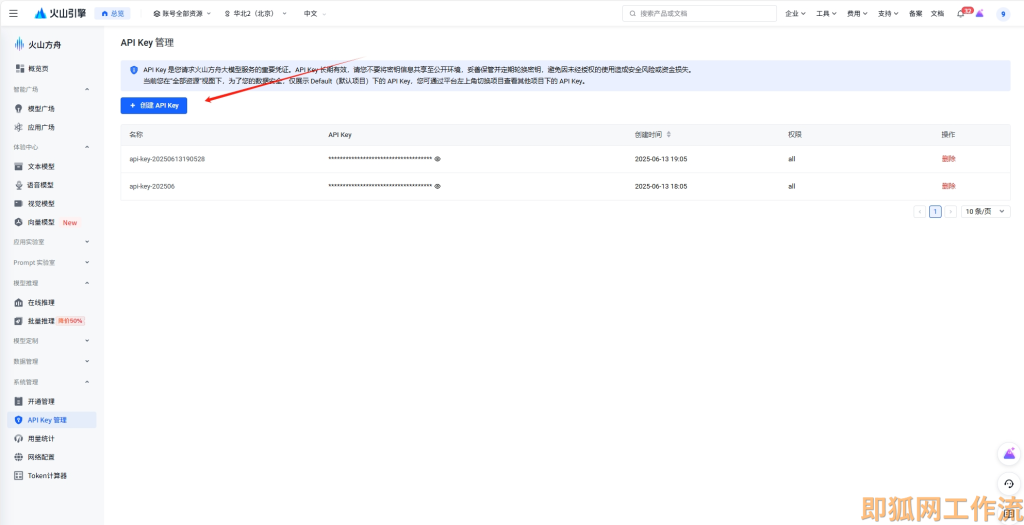Click the purple assistant icon in top bar

pyautogui.click(x=980, y=13)
